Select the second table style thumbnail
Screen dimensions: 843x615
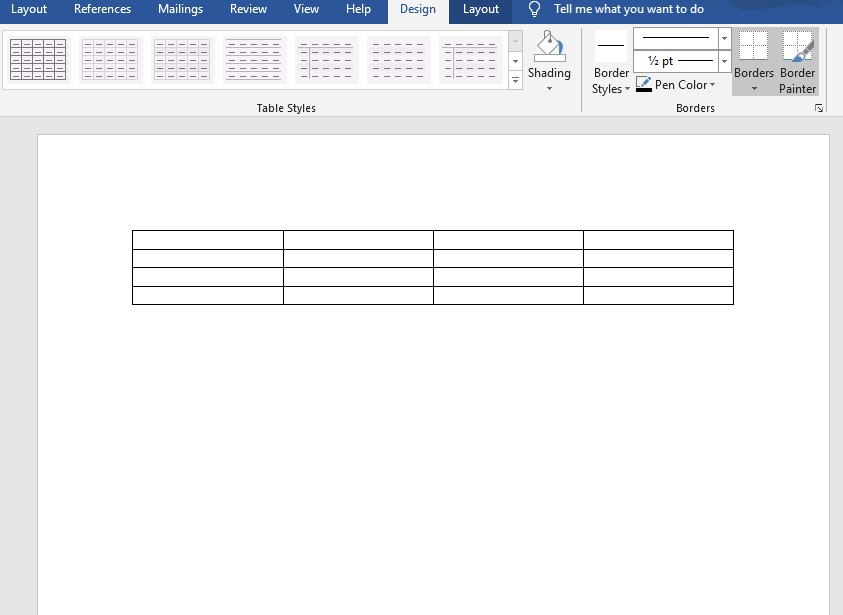(110, 60)
